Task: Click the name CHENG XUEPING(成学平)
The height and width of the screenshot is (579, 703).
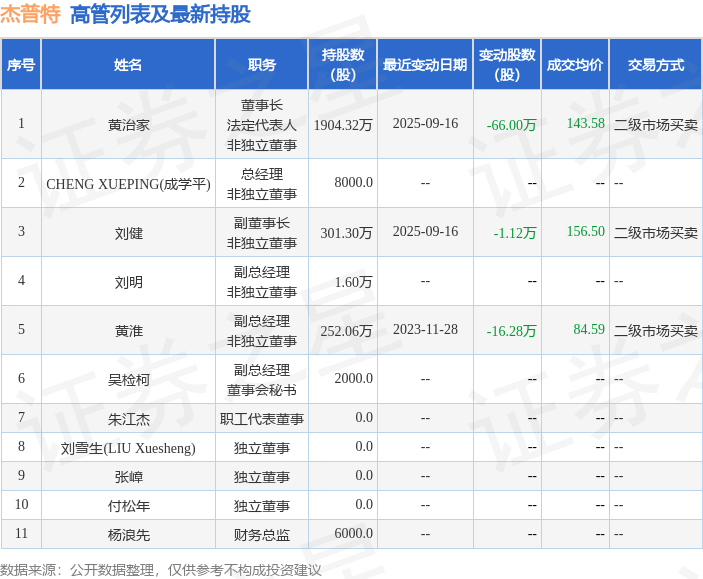Action: 128,183
